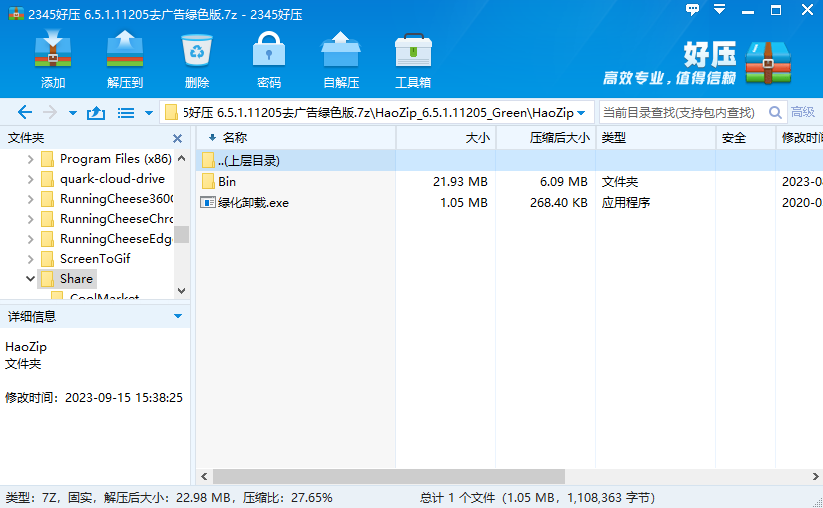Click the horizontal scrollbar left arrow
Screen dimensions: 823x508
[x=204, y=476]
